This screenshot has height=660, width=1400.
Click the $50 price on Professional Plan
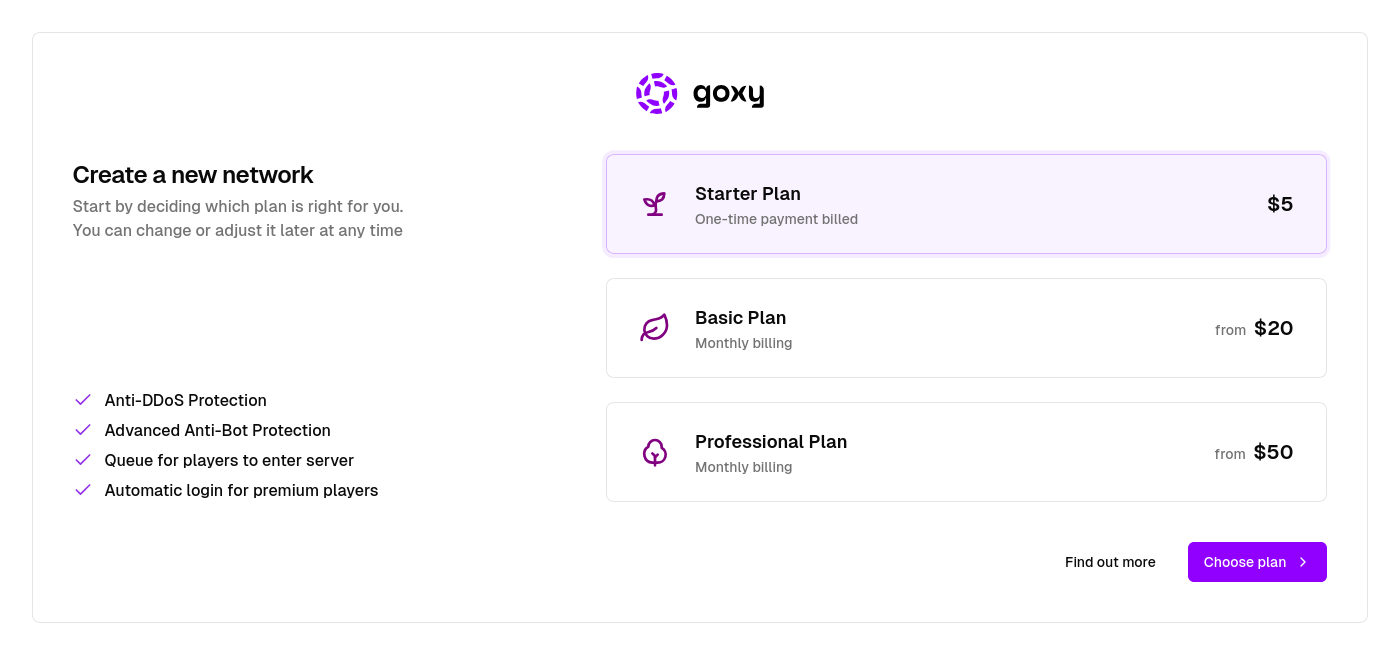point(1274,451)
